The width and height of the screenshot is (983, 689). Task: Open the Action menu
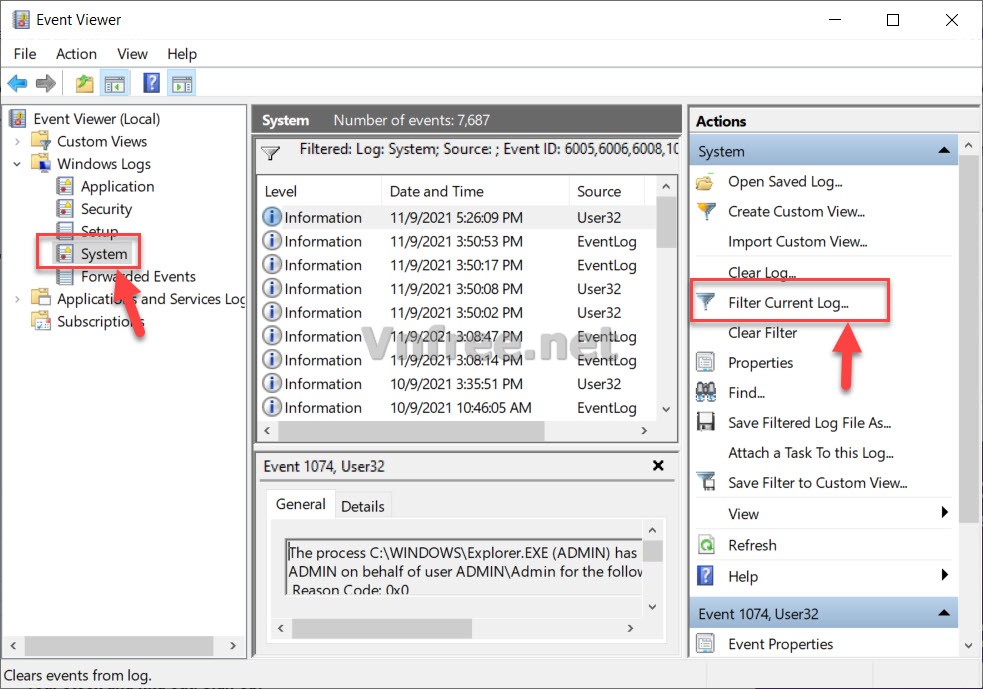pyautogui.click(x=76, y=54)
